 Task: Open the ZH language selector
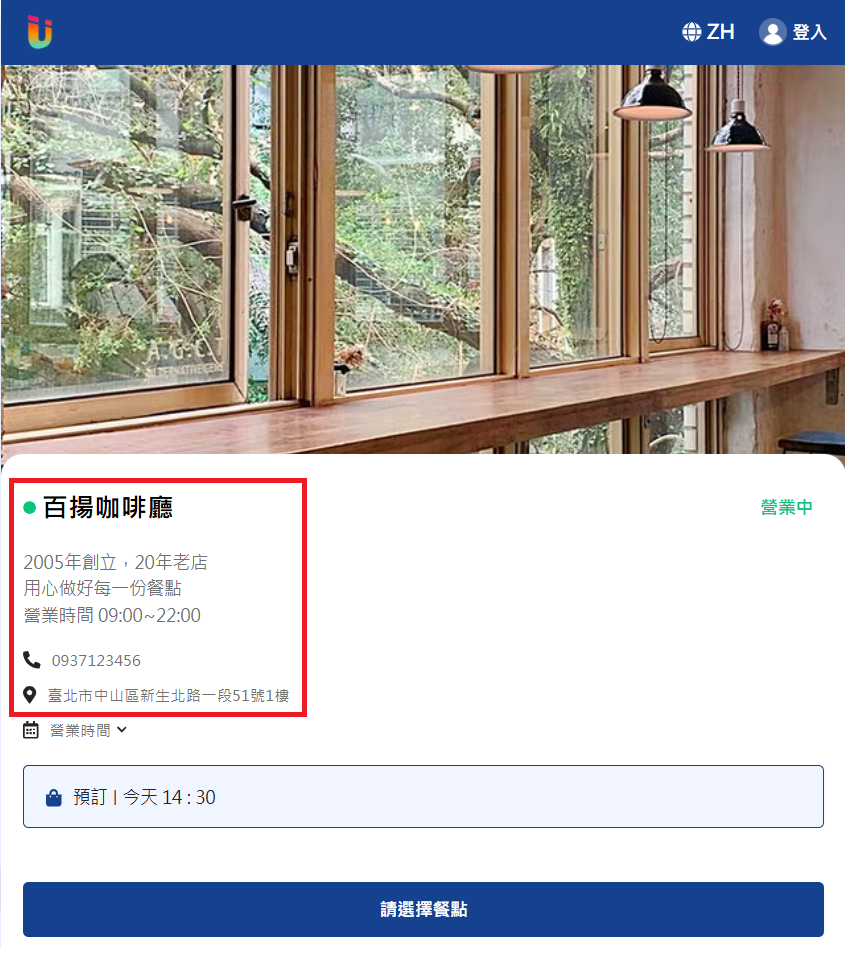[x=720, y=32]
